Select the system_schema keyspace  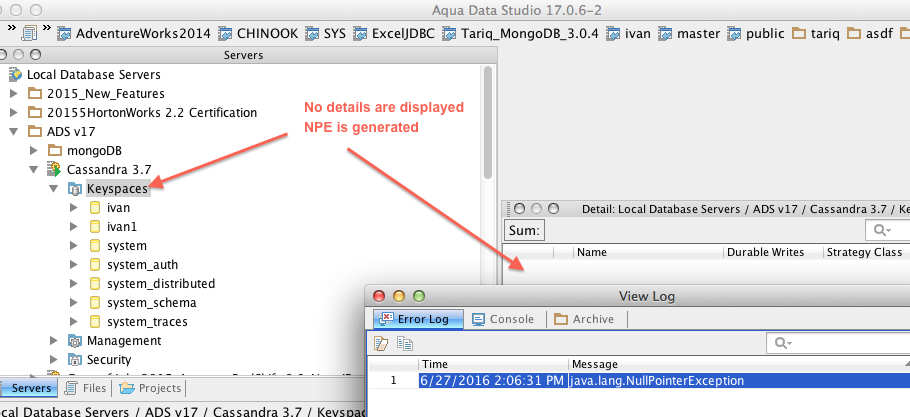coord(151,303)
